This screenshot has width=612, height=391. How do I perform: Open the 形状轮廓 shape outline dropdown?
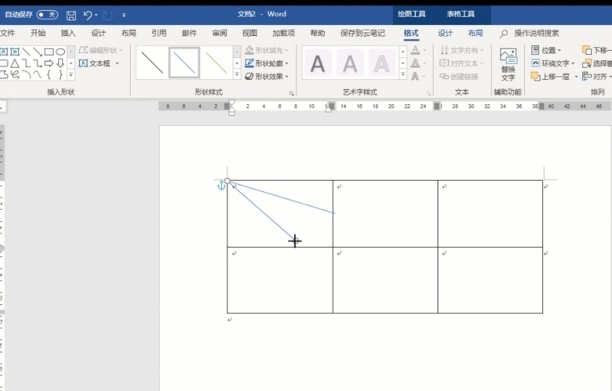[267, 63]
